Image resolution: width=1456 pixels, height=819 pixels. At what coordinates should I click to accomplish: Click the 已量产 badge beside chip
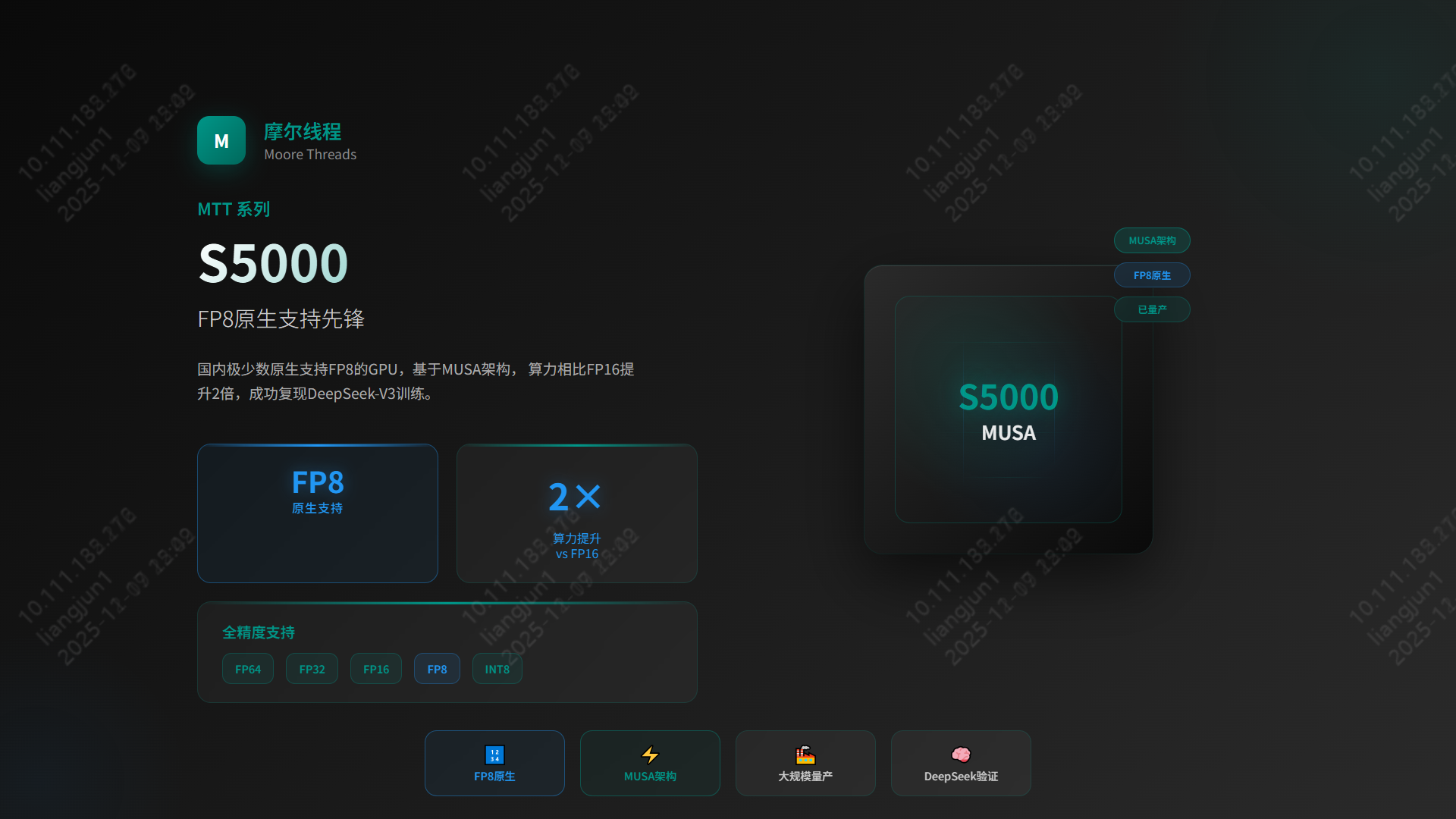[x=1152, y=309]
